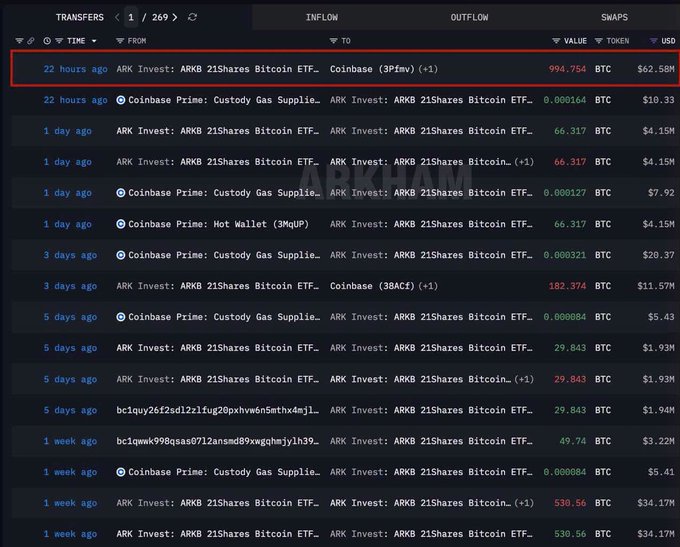Switch to the OUTFLOW tab
The width and height of the screenshot is (680, 547).
tap(469, 17)
